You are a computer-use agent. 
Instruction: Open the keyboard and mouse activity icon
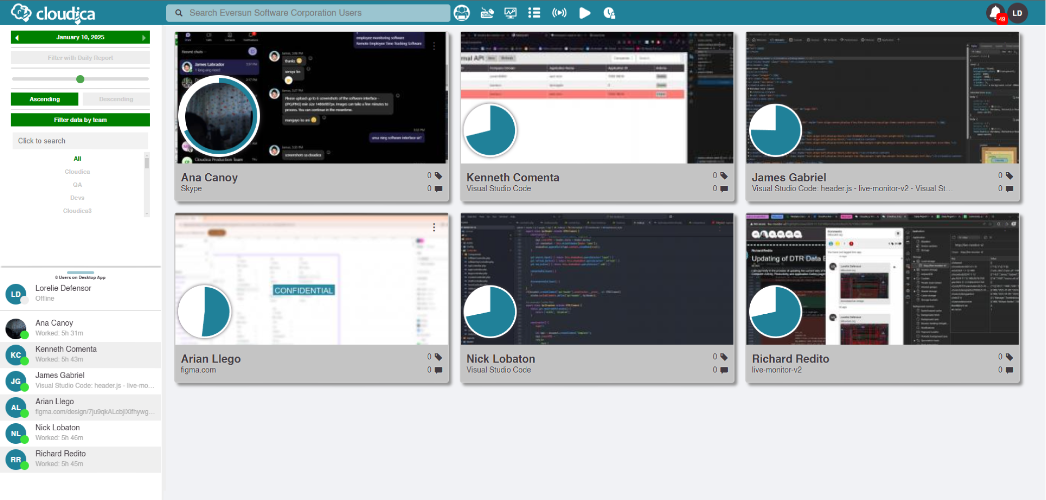(x=488, y=13)
